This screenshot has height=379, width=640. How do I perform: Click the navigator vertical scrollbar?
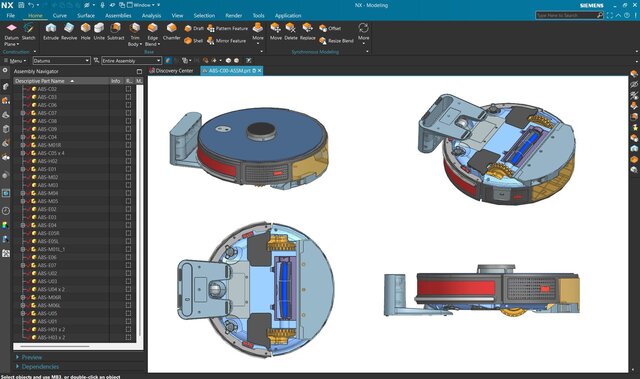click(140, 228)
